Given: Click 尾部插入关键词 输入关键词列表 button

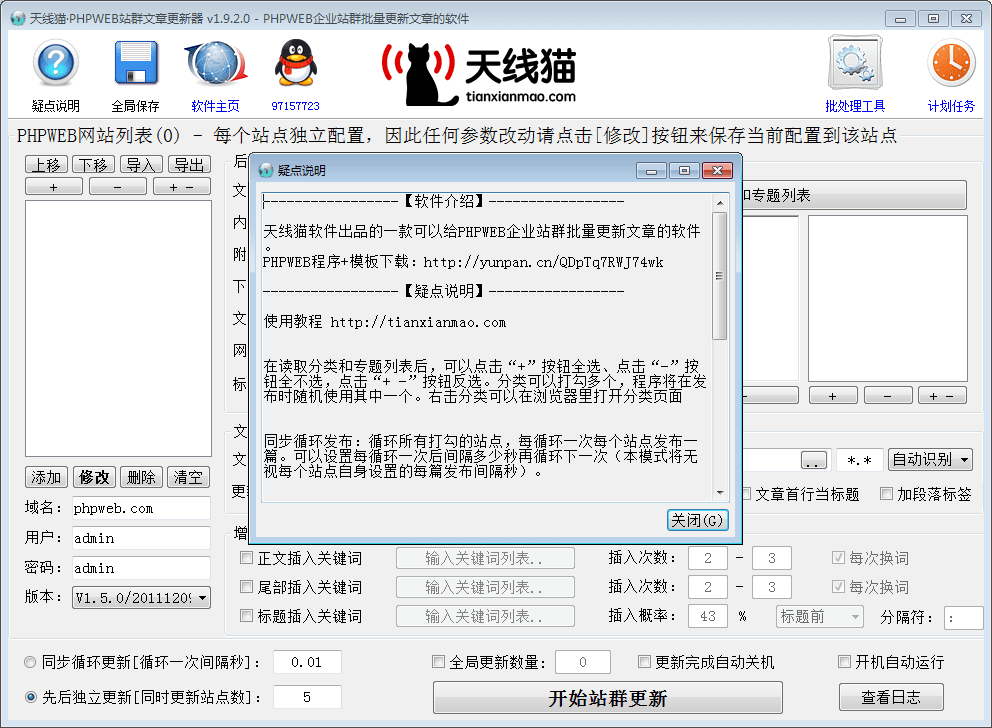Looking at the screenshot, I should pyautogui.click(x=485, y=587).
